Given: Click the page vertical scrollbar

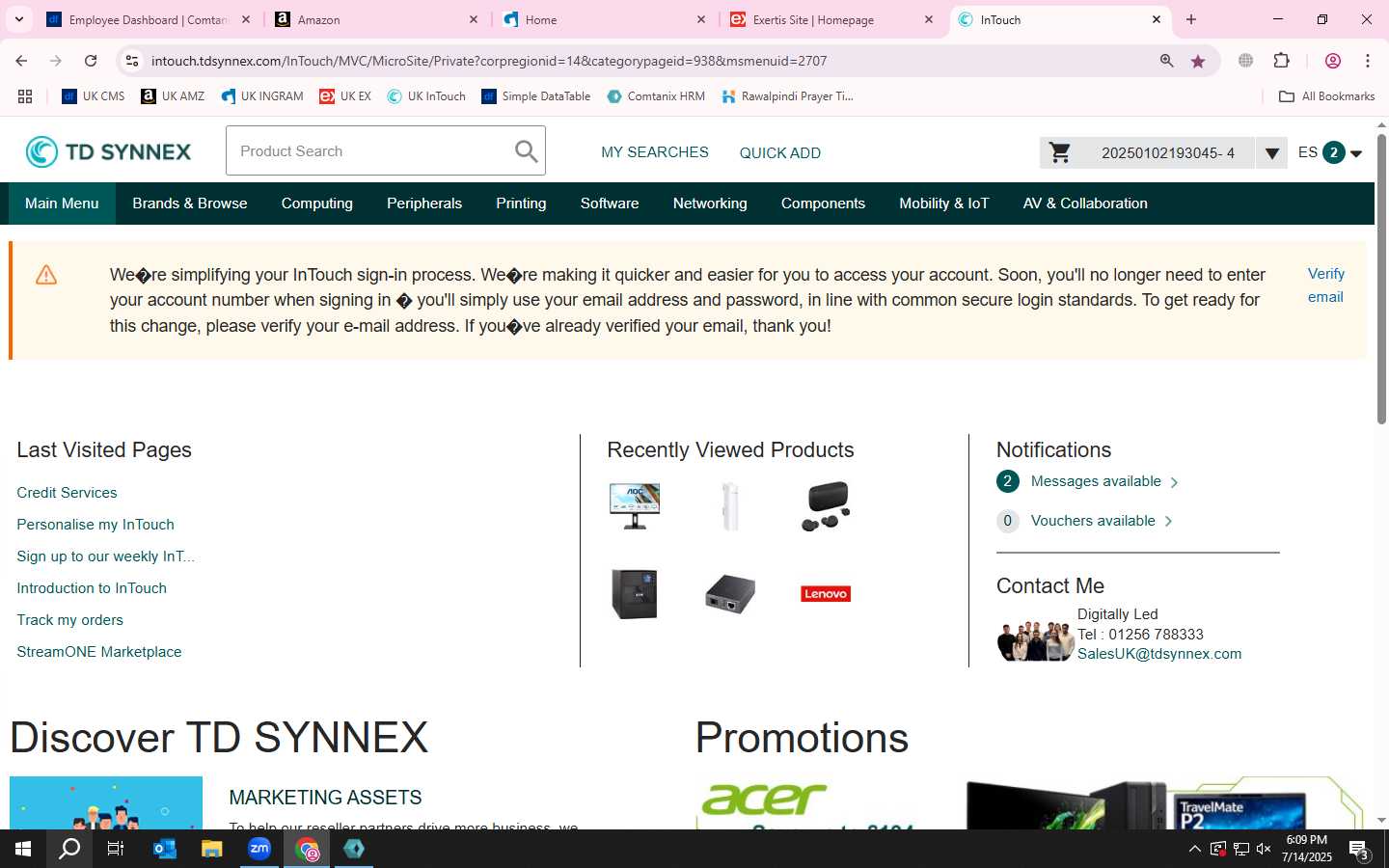Looking at the screenshot, I should tap(1381, 280).
